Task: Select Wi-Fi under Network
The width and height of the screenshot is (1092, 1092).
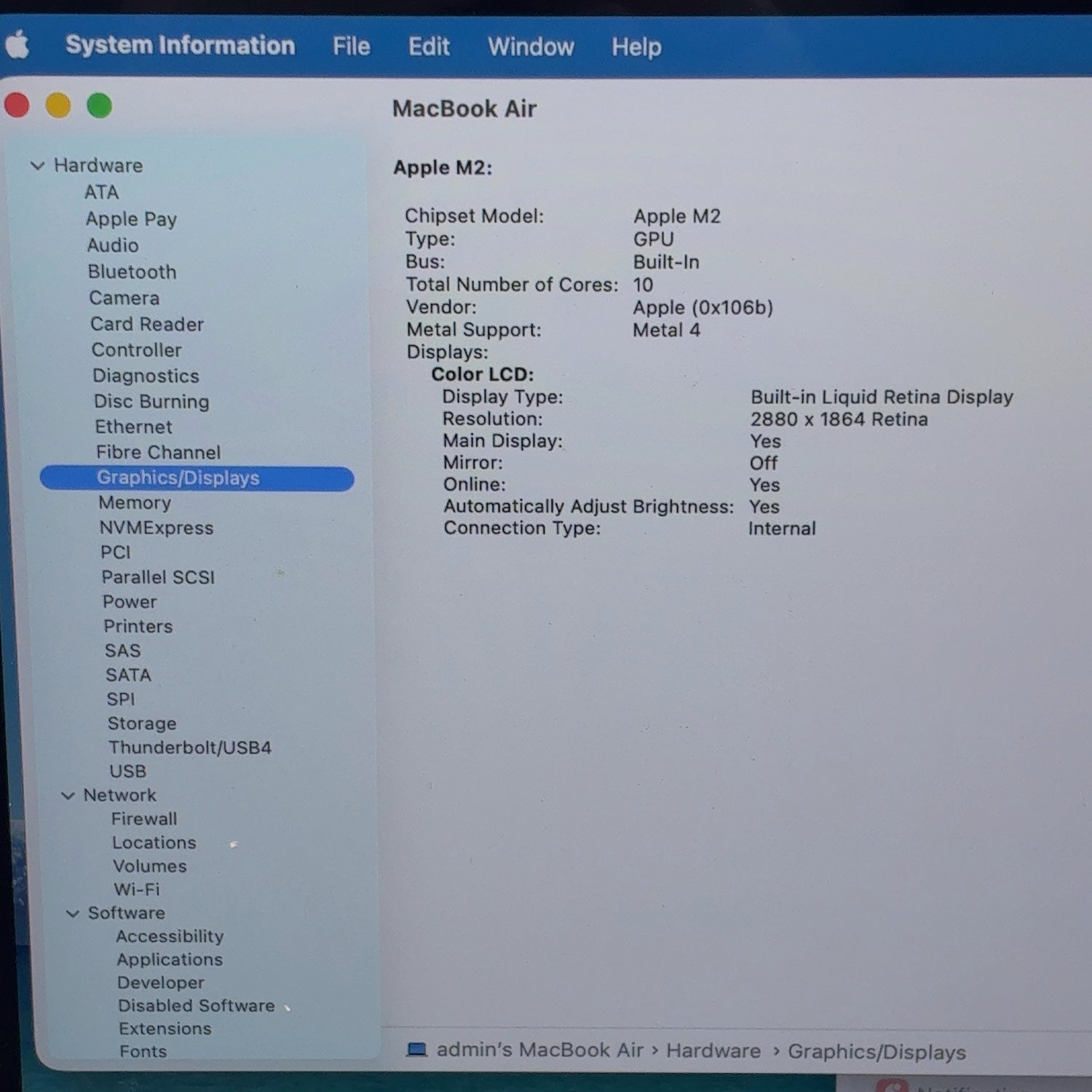Action: 136,890
